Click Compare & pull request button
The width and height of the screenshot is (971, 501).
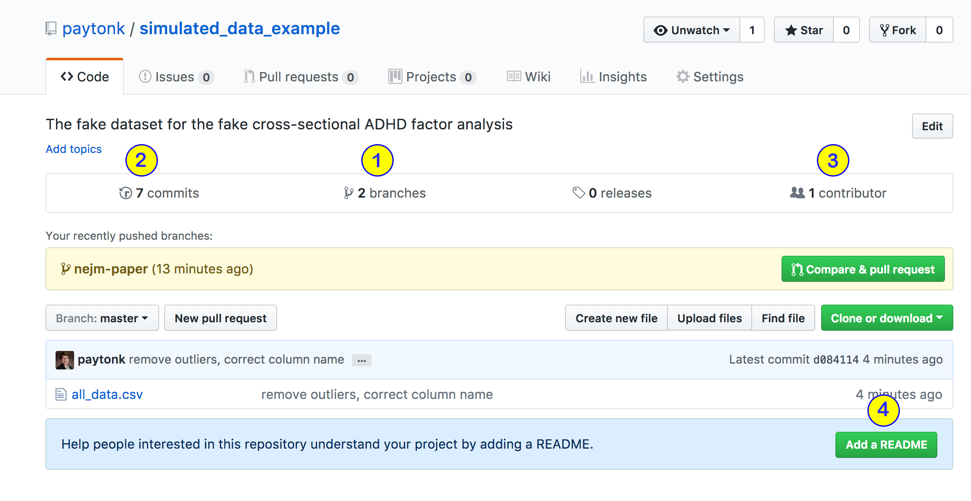tap(863, 269)
